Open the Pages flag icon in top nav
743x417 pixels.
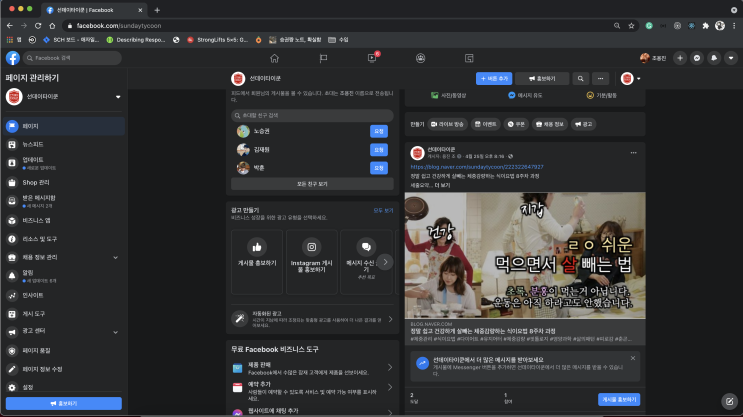tap(323, 58)
